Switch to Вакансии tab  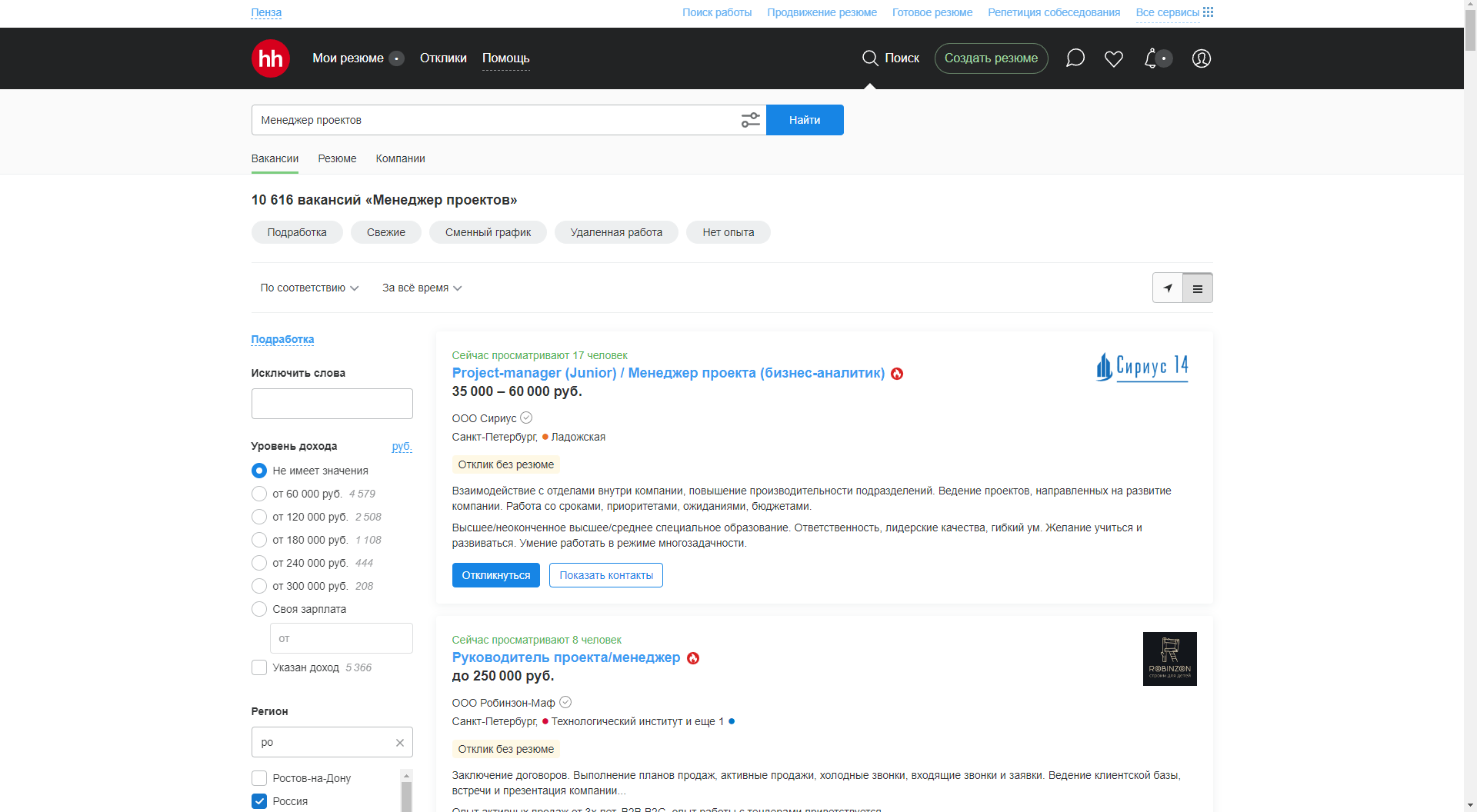click(275, 158)
